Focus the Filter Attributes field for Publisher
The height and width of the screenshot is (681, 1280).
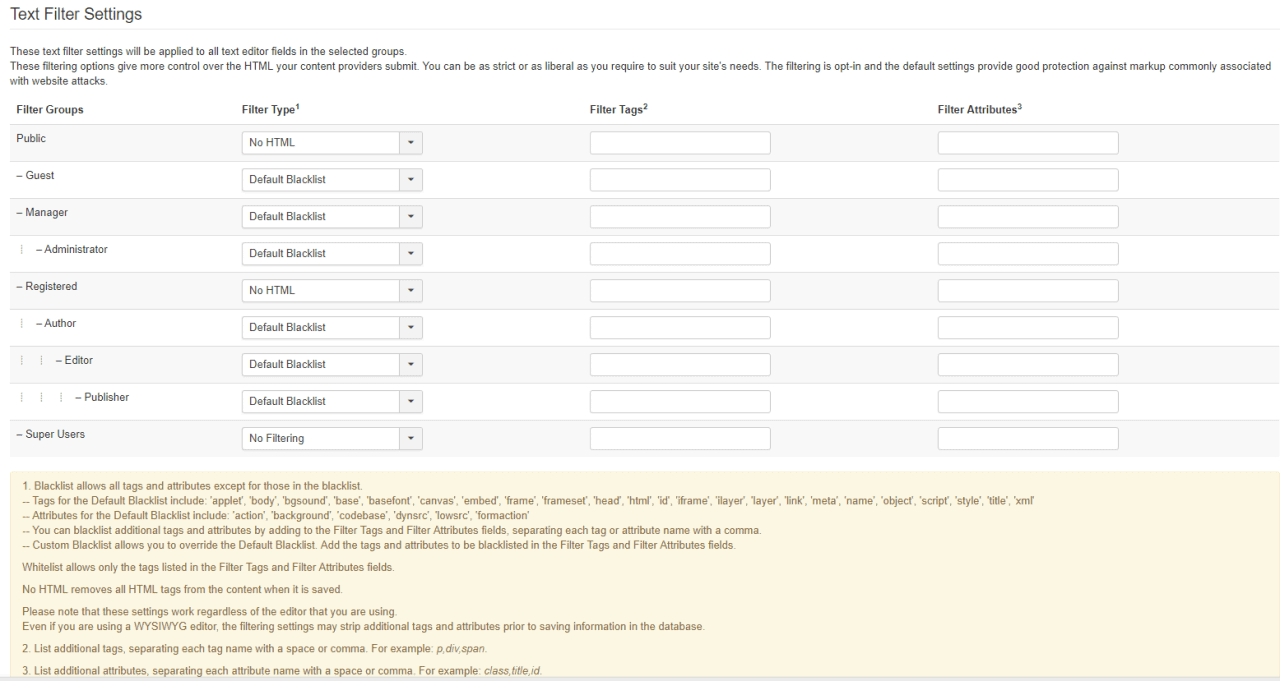1028,402
